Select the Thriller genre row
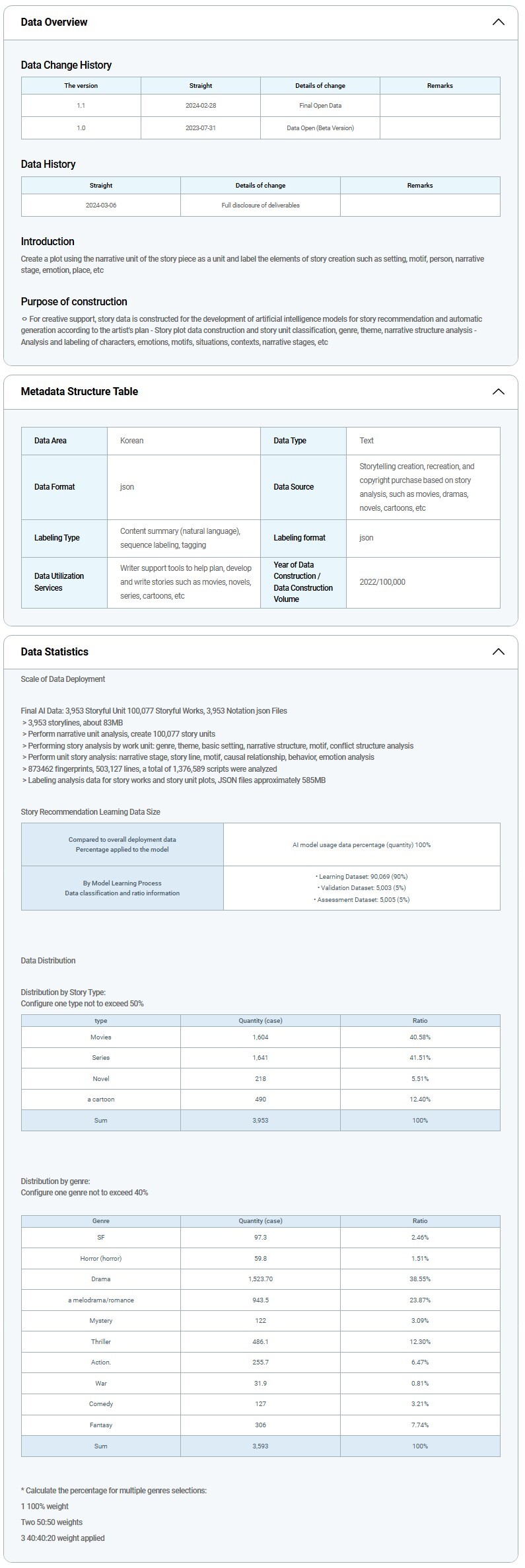 [x=100, y=1342]
